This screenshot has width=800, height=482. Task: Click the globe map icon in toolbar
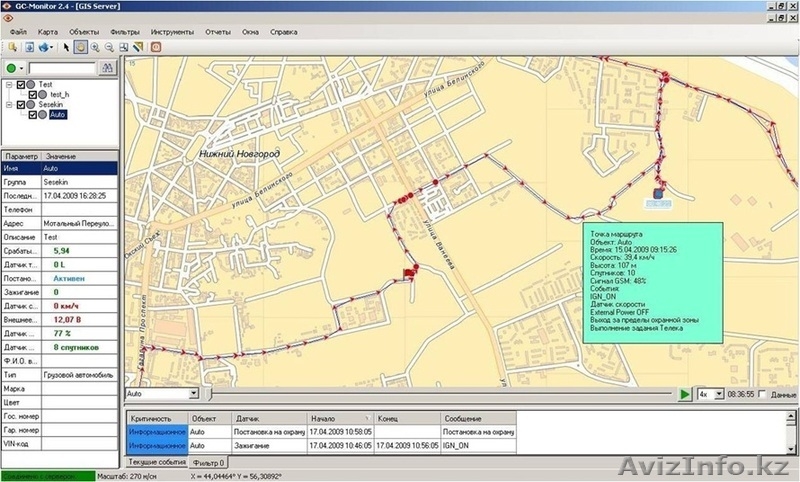click(43, 47)
